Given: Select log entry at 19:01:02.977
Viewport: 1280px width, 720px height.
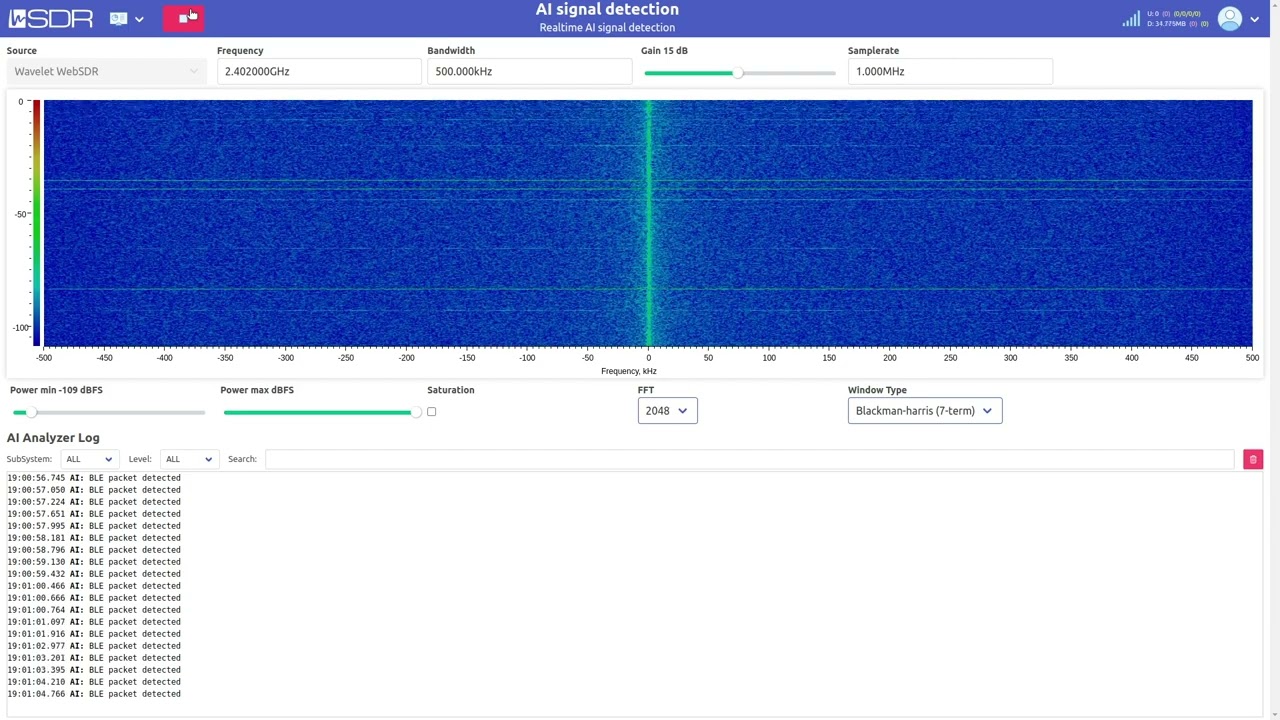Looking at the screenshot, I should click(x=94, y=646).
